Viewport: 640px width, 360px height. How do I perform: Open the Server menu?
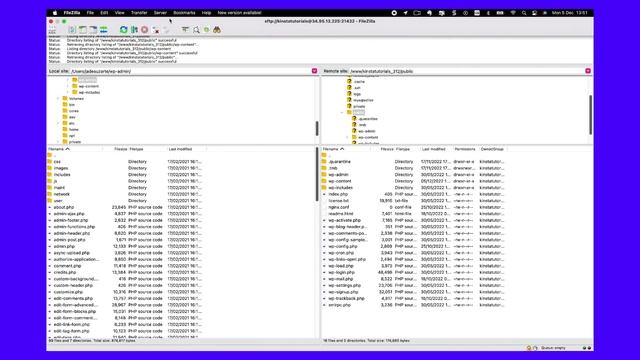(x=160, y=13)
